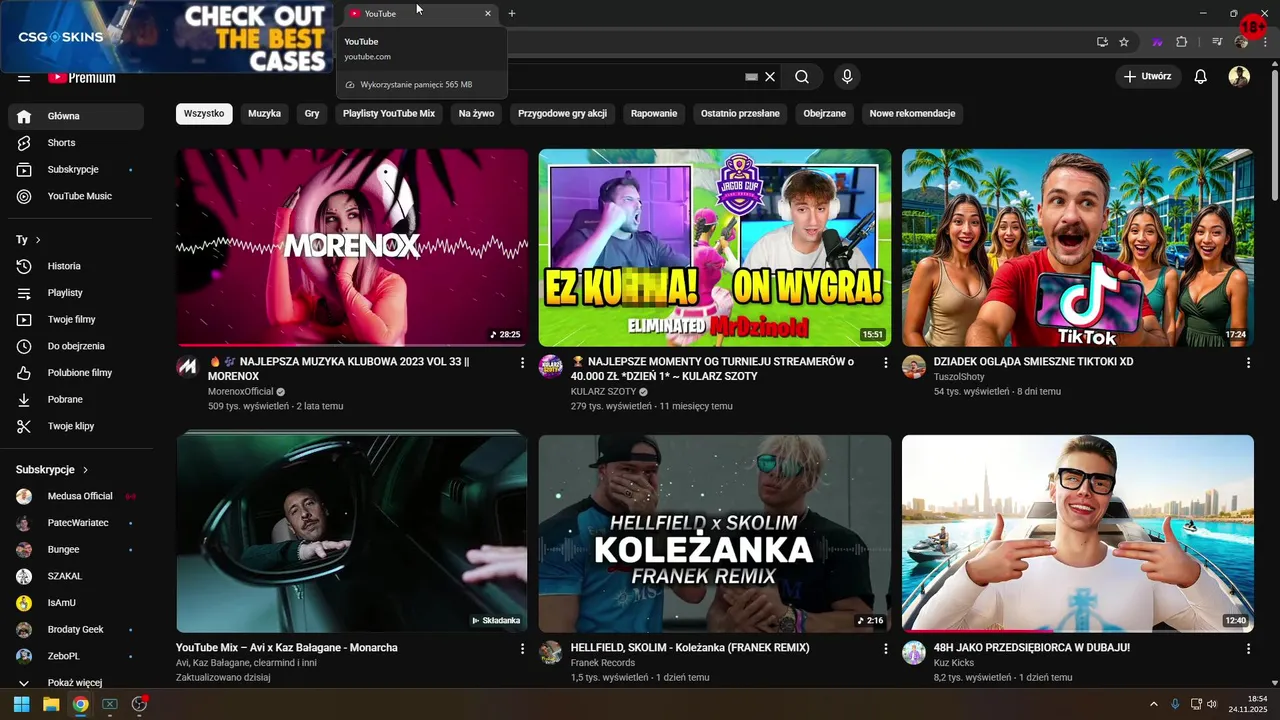Open options for DZIADEK OGLĄDA video
This screenshot has height=720, width=1280.
[x=1248, y=363]
